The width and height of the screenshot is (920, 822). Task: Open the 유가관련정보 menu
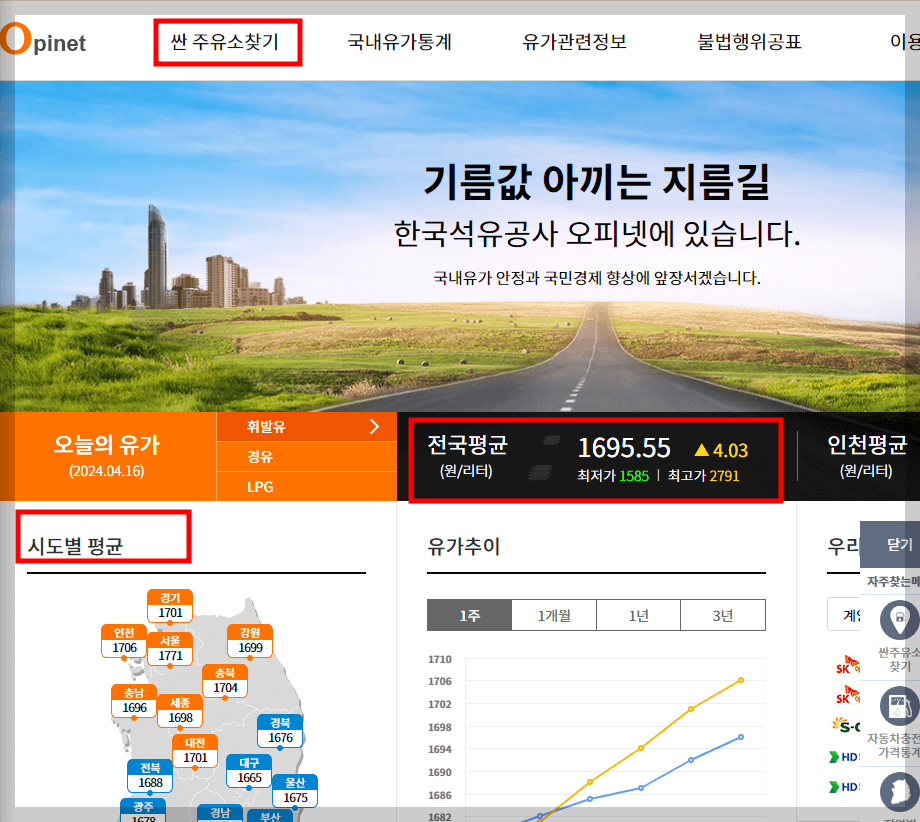pyautogui.click(x=573, y=42)
